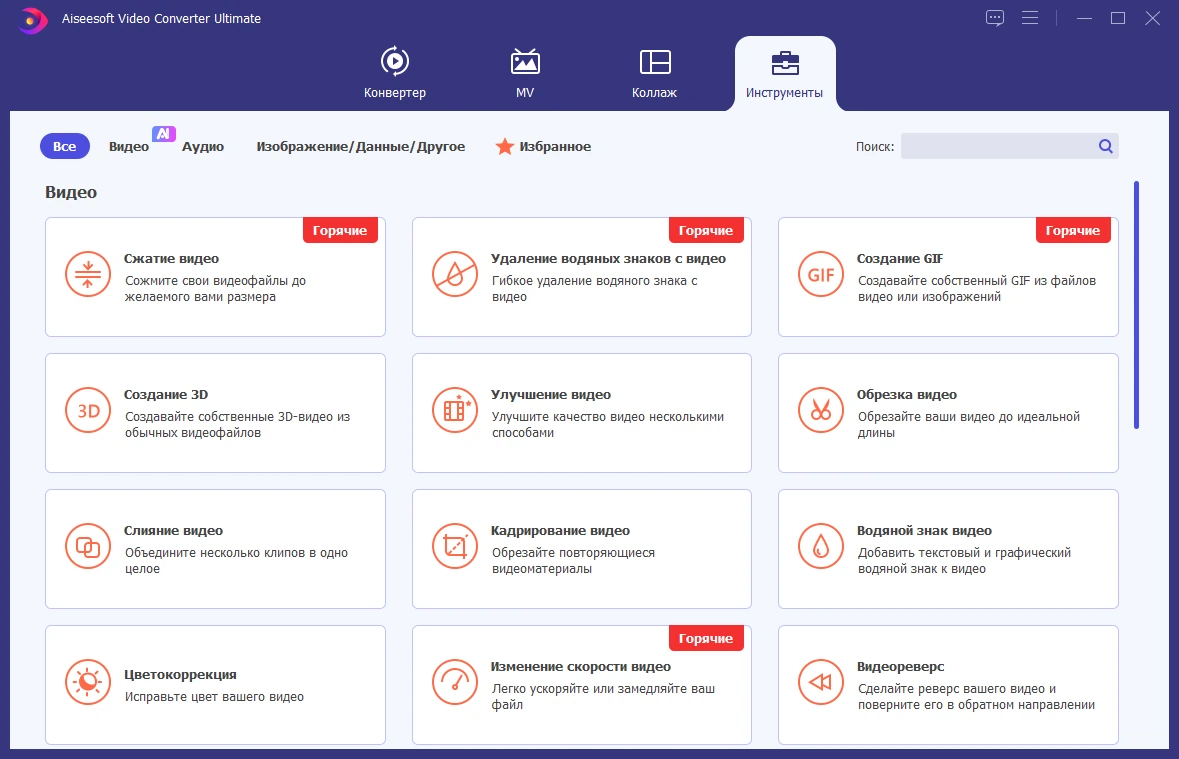The height and width of the screenshot is (759, 1179).
Task: Click the Улучшение видео enhancer icon
Action: click(455, 410)
